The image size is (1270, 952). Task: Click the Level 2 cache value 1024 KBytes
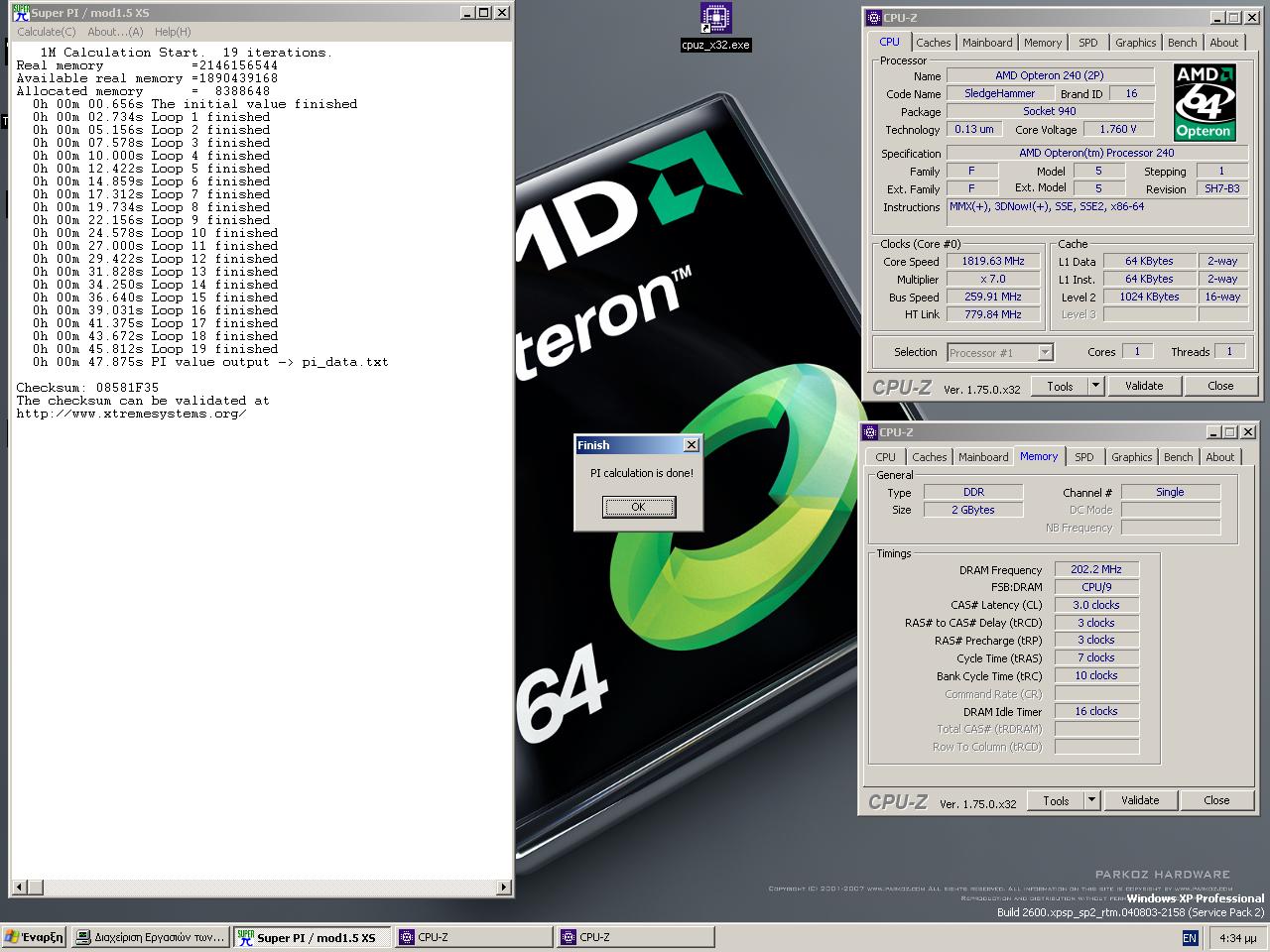click(1149, 297)
